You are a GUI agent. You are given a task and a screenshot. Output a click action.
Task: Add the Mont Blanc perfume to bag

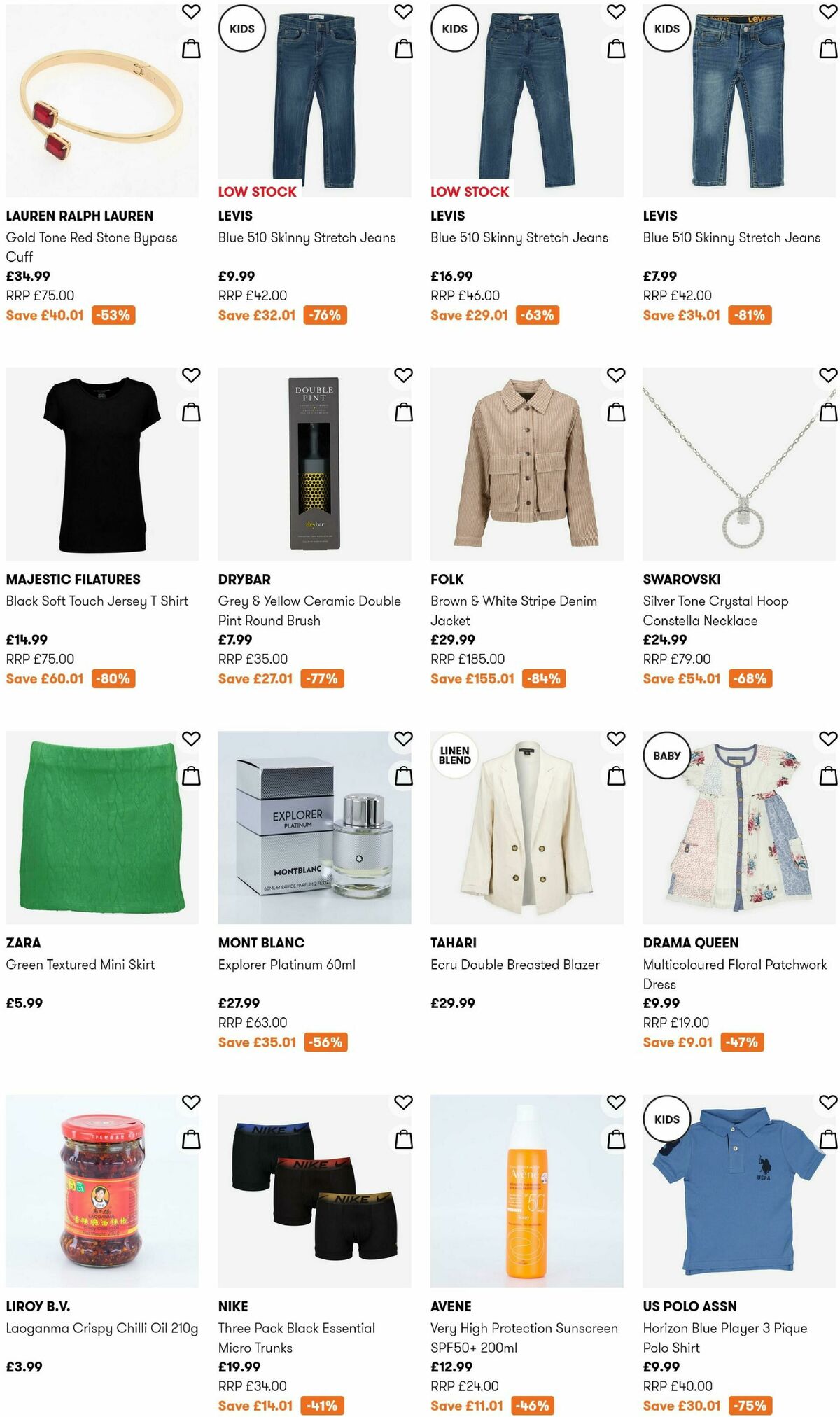pos(402,776)
